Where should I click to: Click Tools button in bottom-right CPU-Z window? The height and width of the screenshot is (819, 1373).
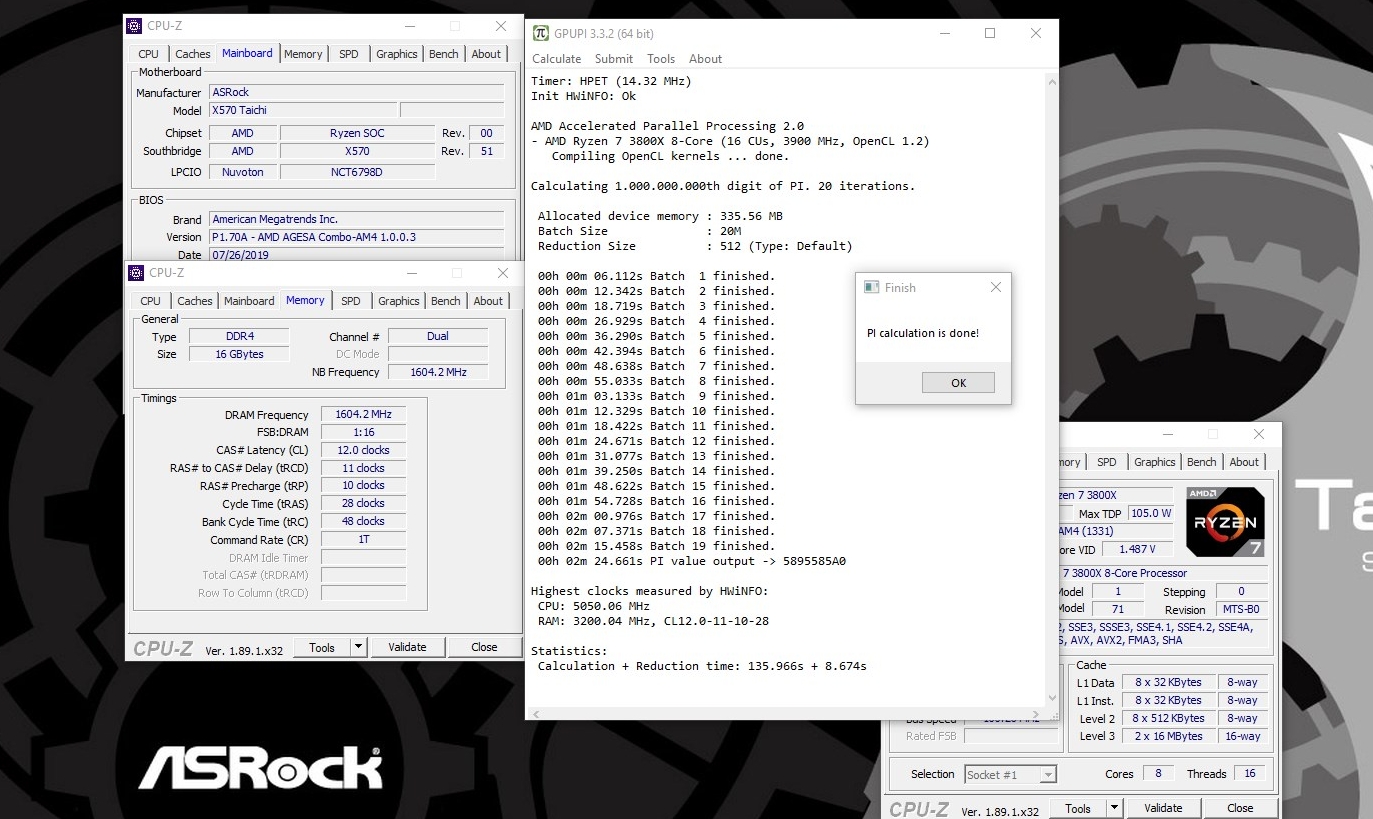coord(1078,808)
